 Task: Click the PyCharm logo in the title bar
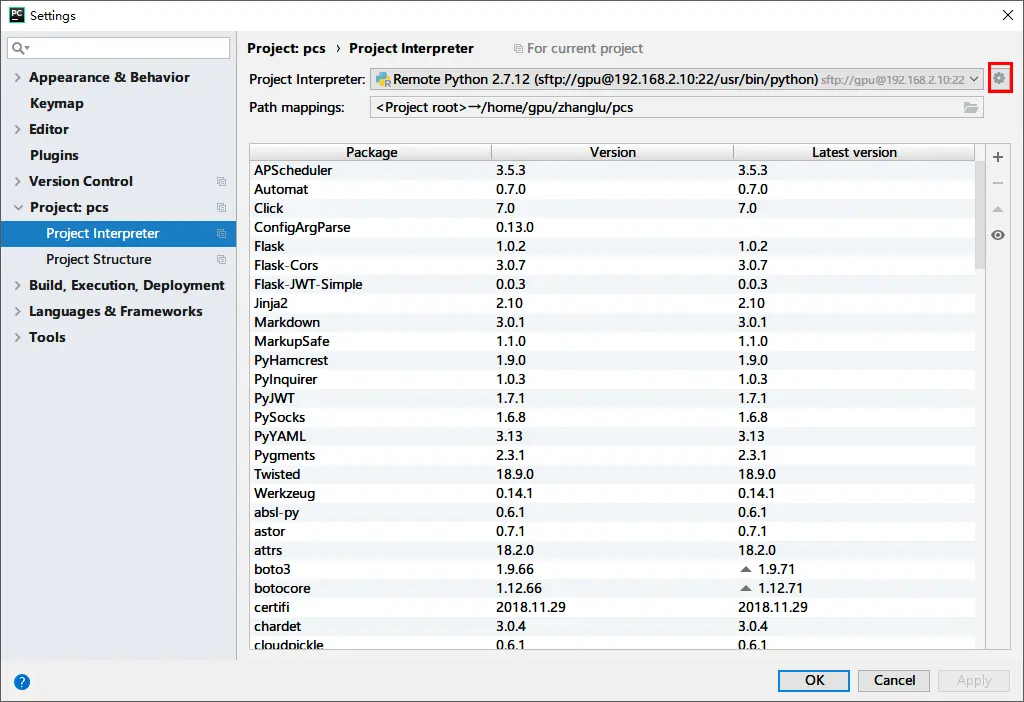(x=17, y=15)
